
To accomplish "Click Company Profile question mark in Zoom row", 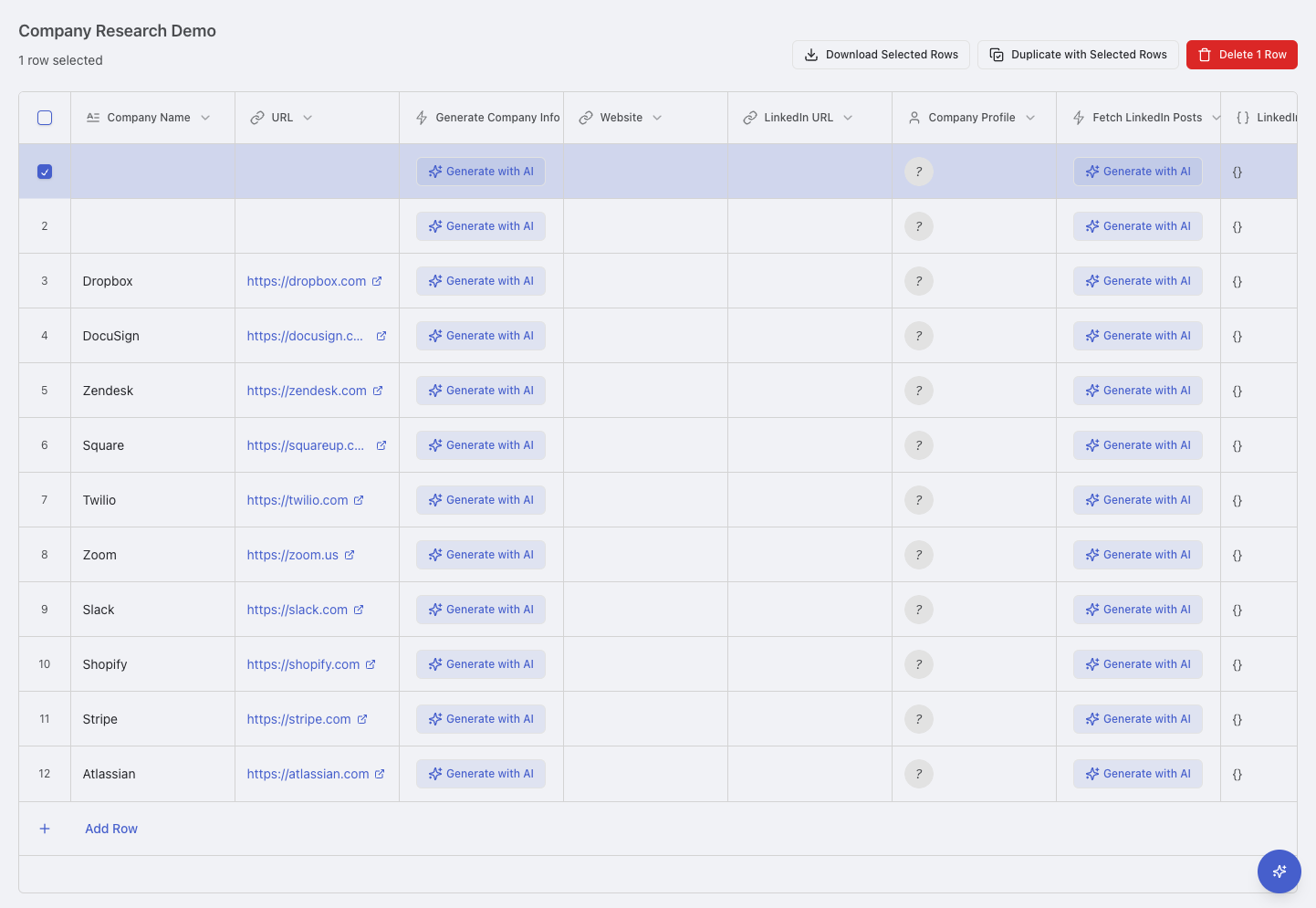I will 919,555.
